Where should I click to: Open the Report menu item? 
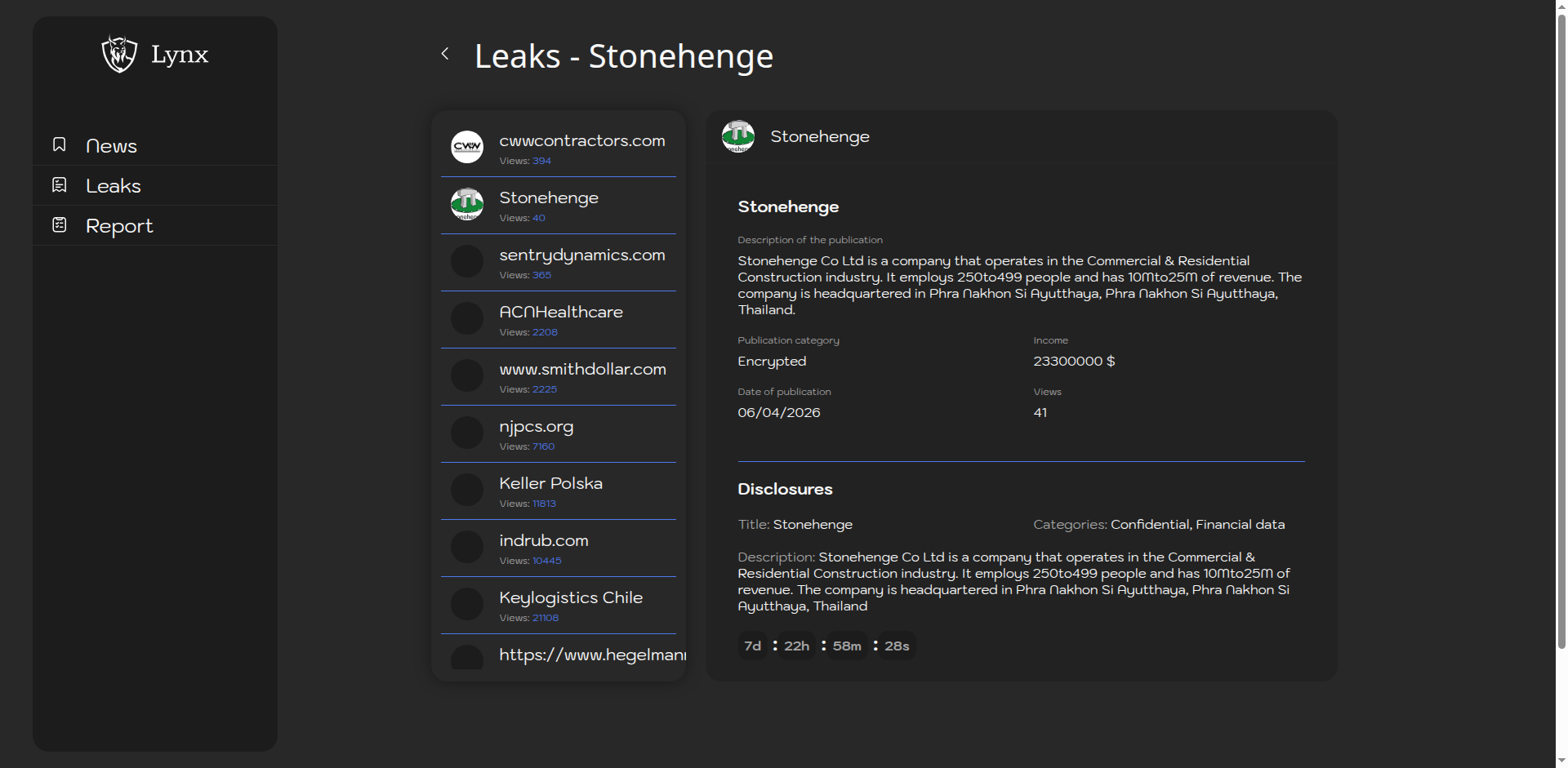point(155,225)
